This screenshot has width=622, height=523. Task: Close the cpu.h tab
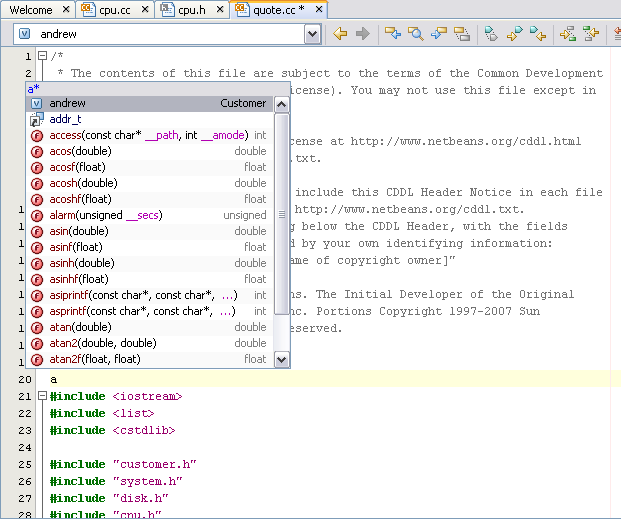tap(220, 10)
